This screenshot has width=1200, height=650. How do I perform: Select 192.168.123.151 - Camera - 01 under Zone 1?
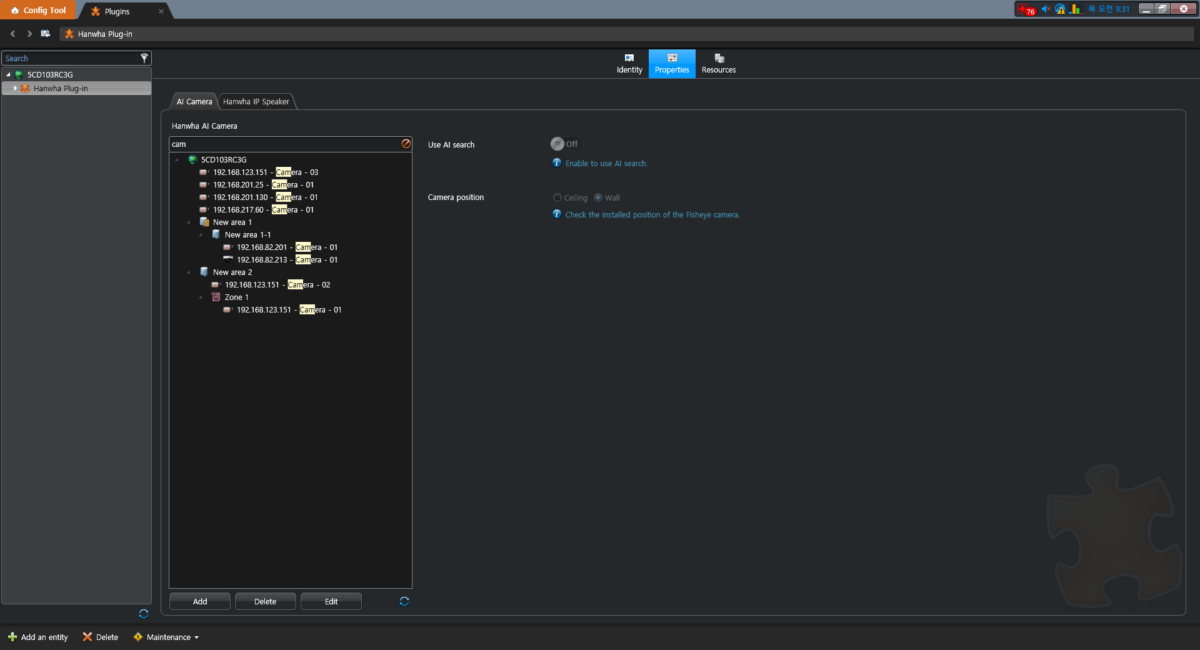[x=289, y=310]
